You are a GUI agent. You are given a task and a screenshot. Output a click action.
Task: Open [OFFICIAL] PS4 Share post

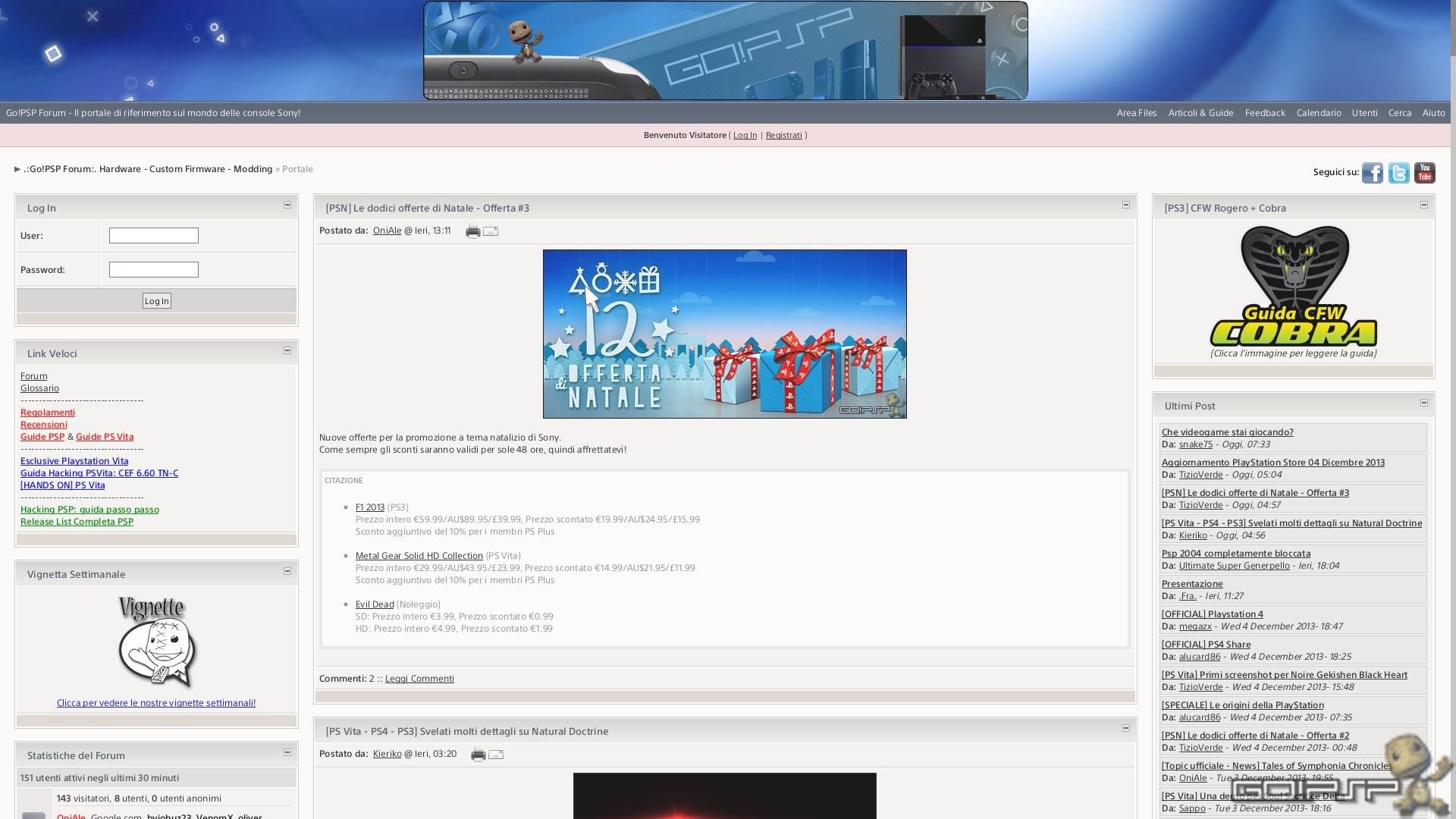pyautogui.click(x=1207, y=645)
